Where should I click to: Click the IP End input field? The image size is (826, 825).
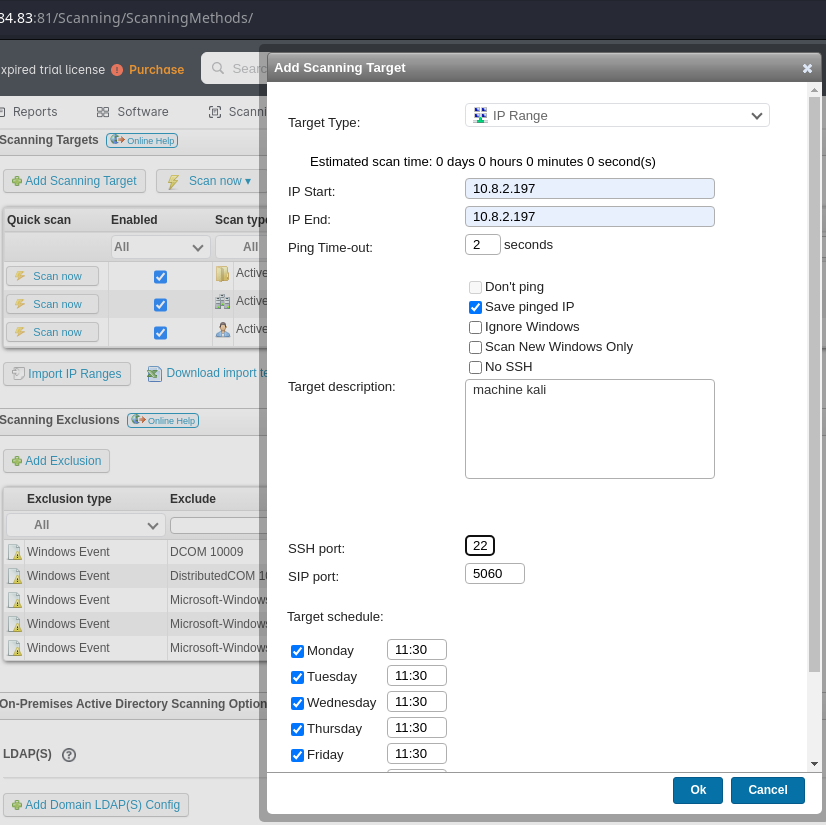589,217
